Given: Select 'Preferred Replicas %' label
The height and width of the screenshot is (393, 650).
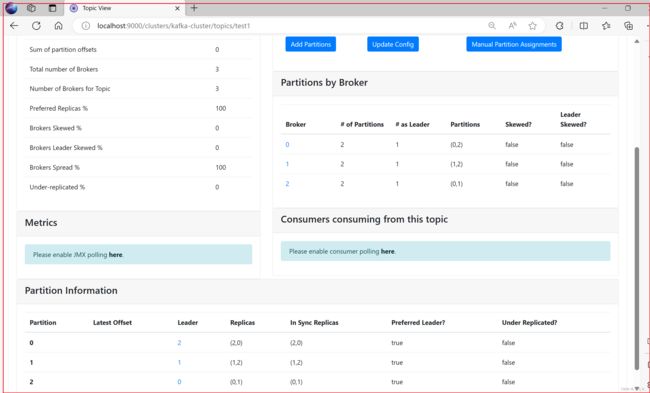Looking at the screenshot, I should (x=58, y=108).
